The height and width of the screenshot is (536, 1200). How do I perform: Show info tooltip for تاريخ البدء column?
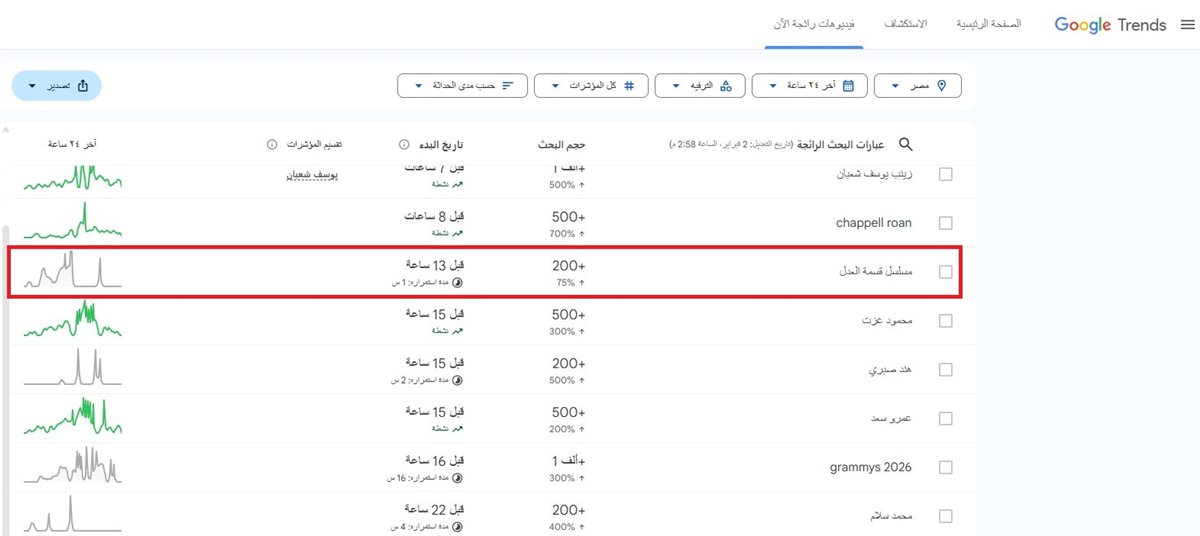[x=404, y=145]
